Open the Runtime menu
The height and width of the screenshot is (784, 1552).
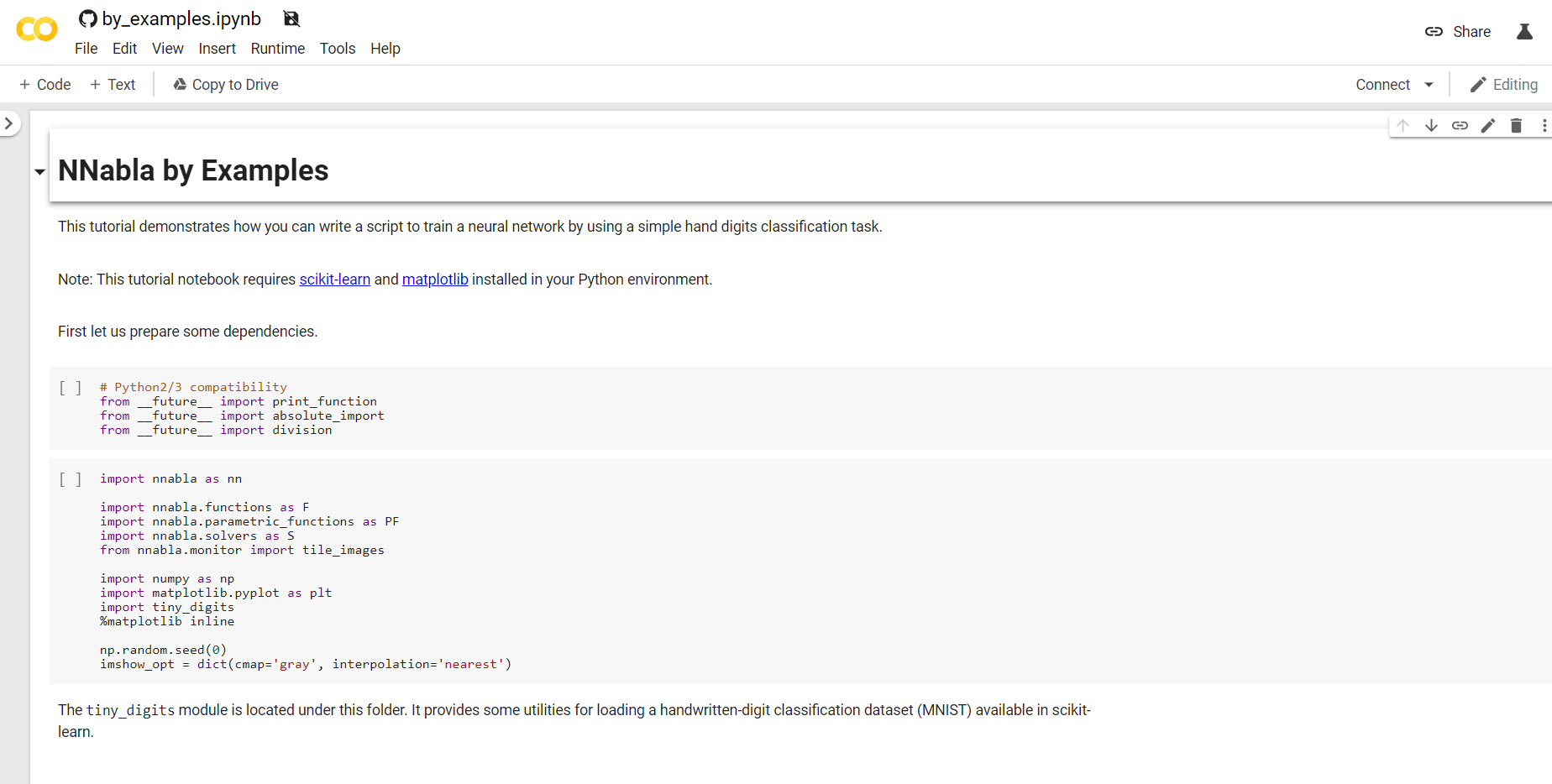coord(277,49)
